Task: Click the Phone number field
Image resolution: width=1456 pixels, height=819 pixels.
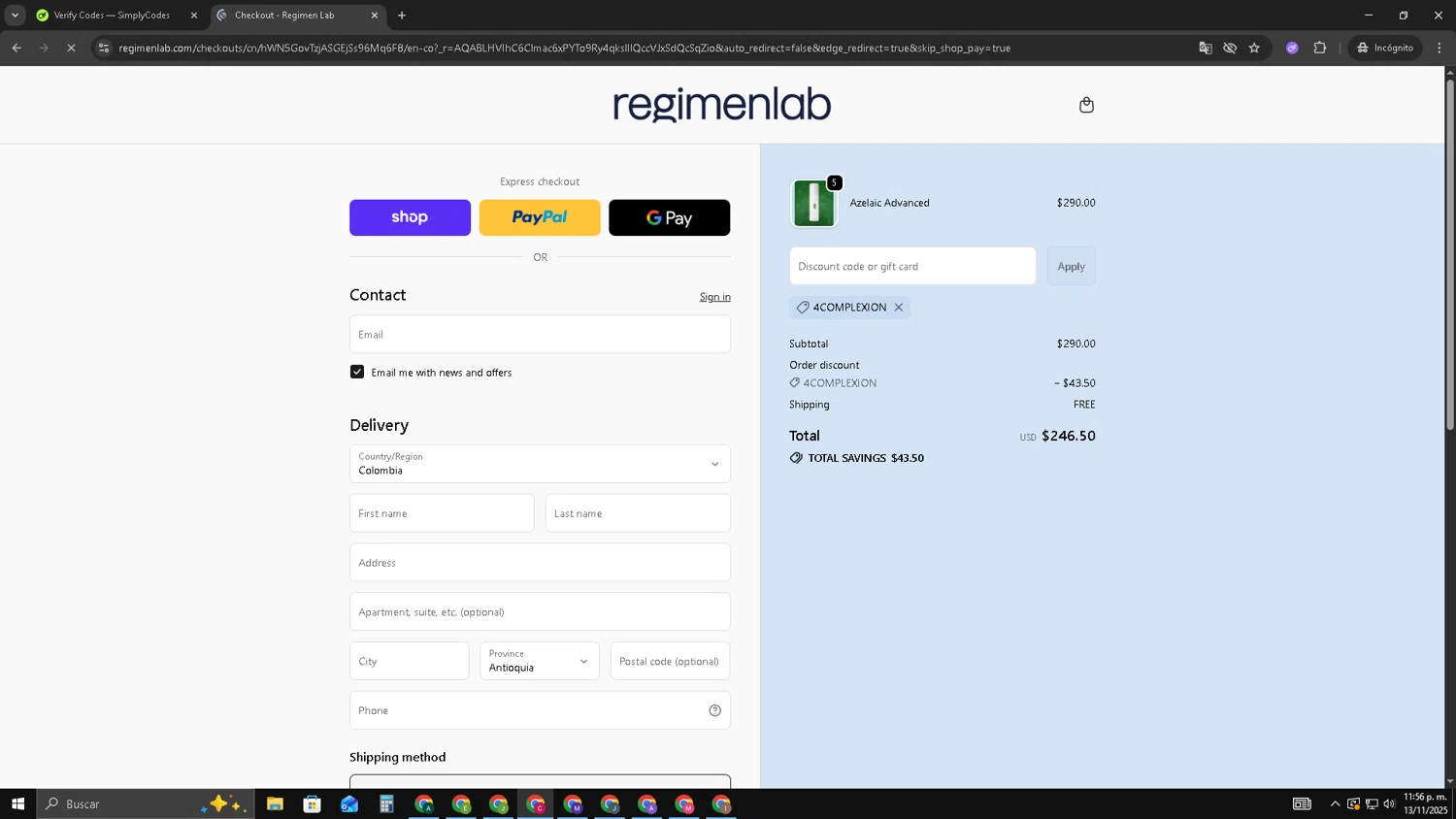Action: click(x=540, y=710)
